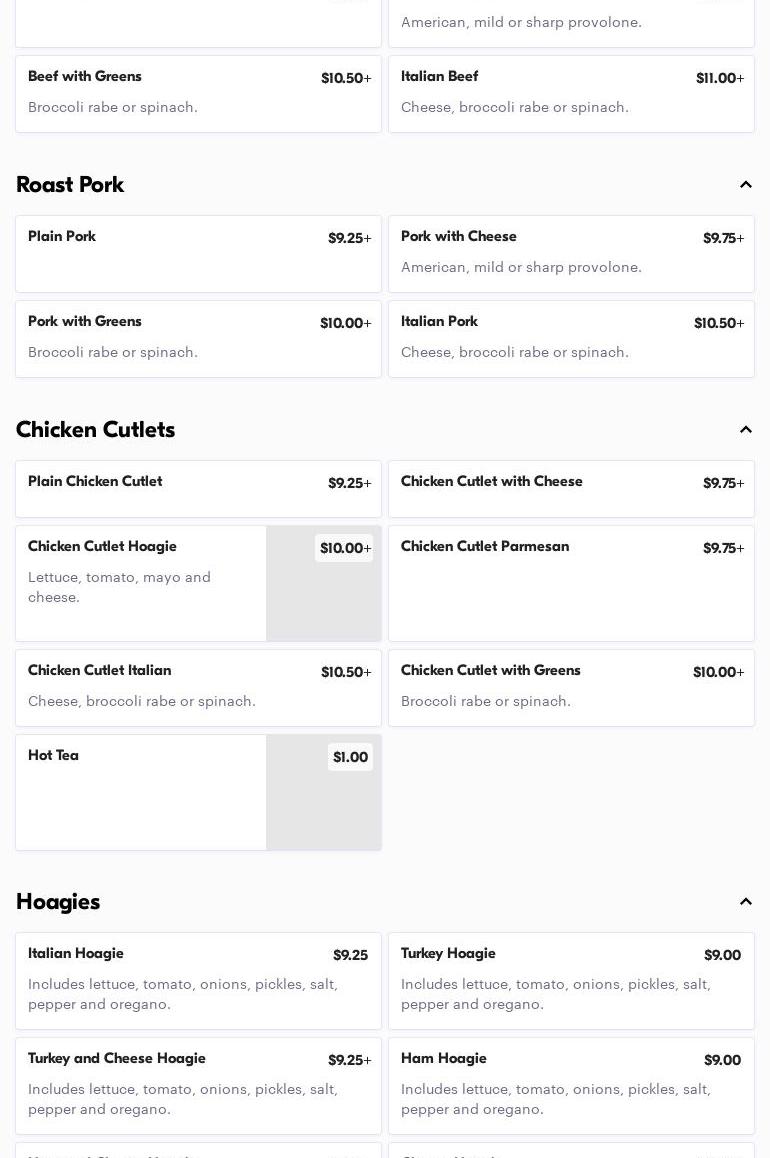Select the Italian Pork sandwich
This screenshot has height=1158, width=770.
coord(571,339)
